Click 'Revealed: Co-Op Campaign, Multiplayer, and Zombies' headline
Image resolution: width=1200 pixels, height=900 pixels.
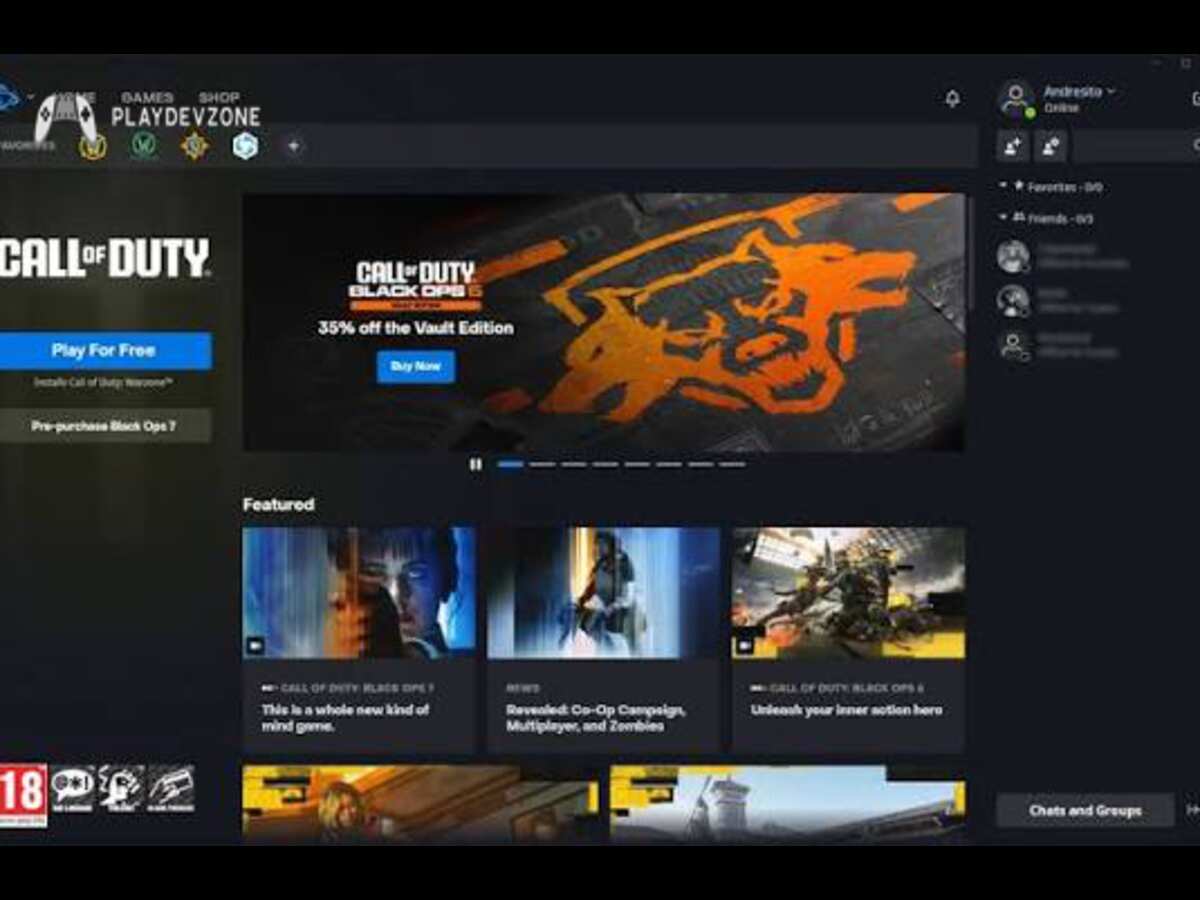coord(596,718)
